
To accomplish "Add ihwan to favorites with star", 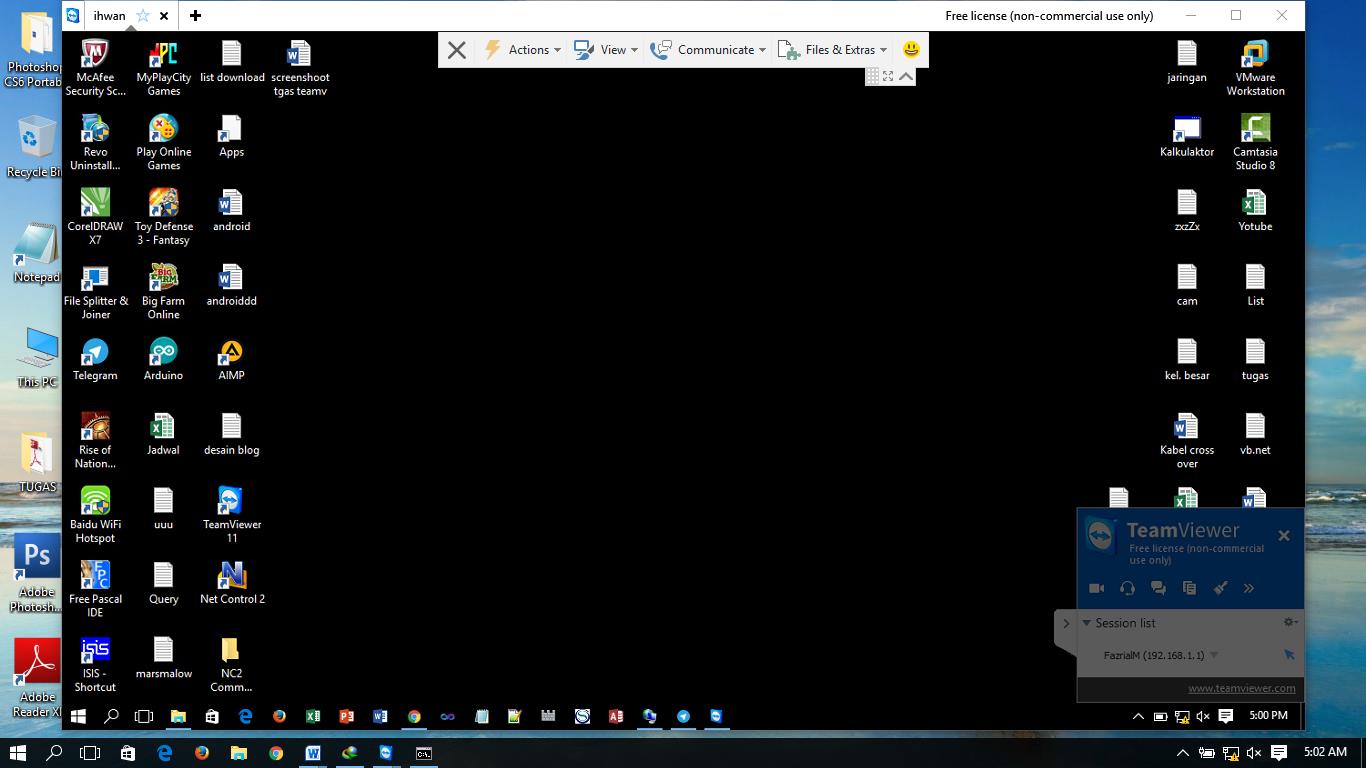I will pos(143,16).
